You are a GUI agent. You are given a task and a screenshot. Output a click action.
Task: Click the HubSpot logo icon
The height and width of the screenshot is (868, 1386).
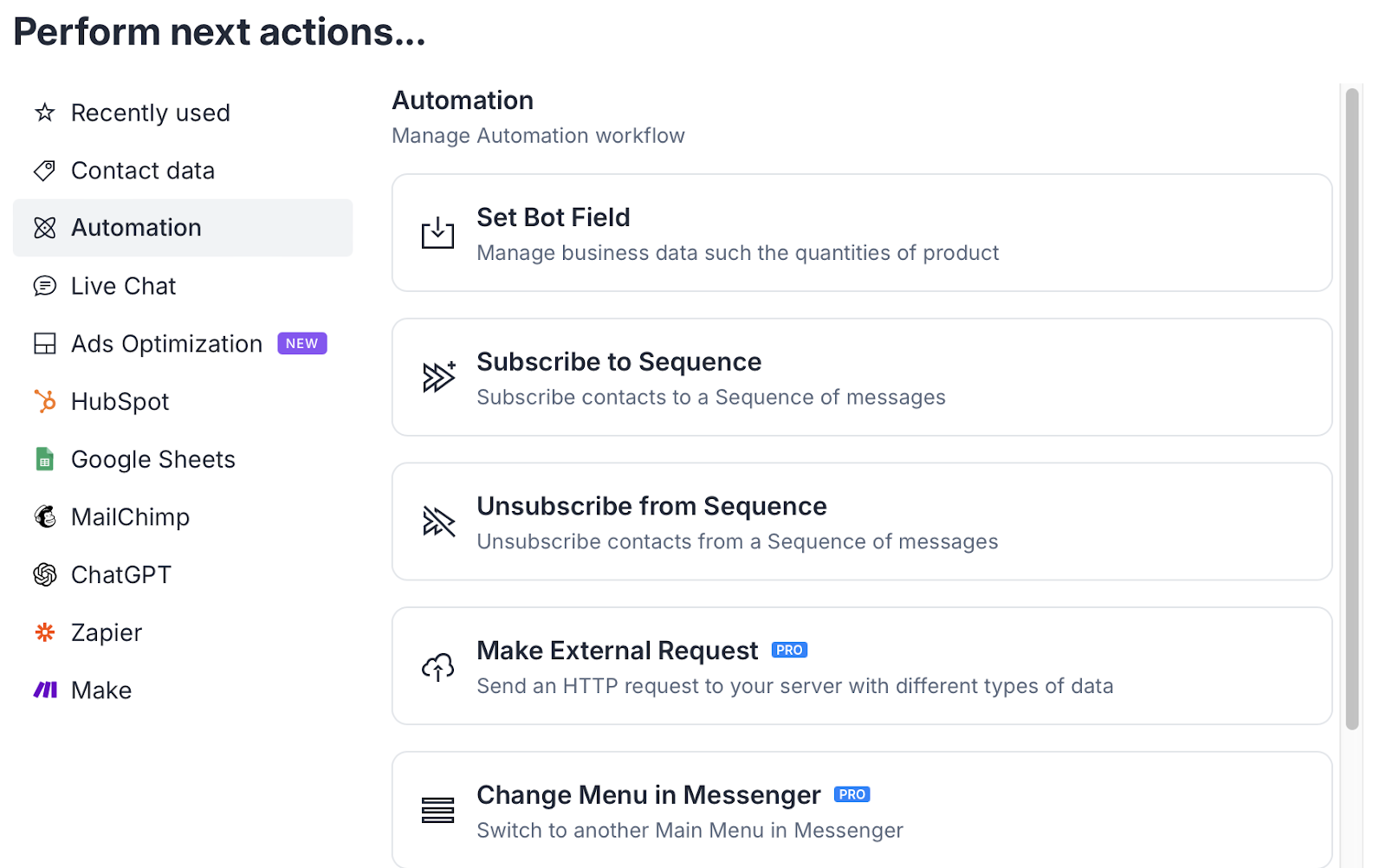[45, 401]
